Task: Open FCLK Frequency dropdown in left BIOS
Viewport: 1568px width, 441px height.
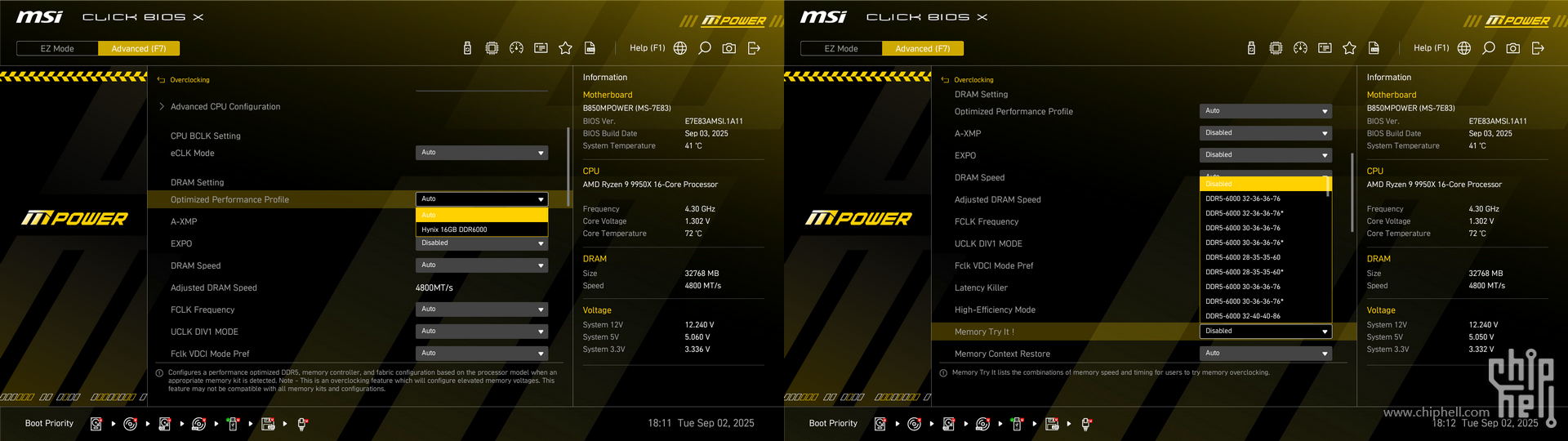Action: (x=482, y=310)
